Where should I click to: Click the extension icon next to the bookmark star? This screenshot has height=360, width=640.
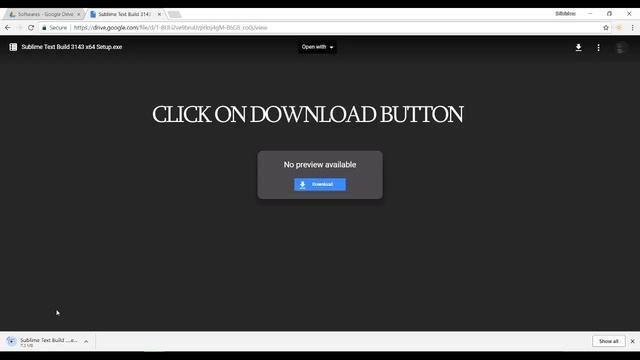(x=619, y=28)
